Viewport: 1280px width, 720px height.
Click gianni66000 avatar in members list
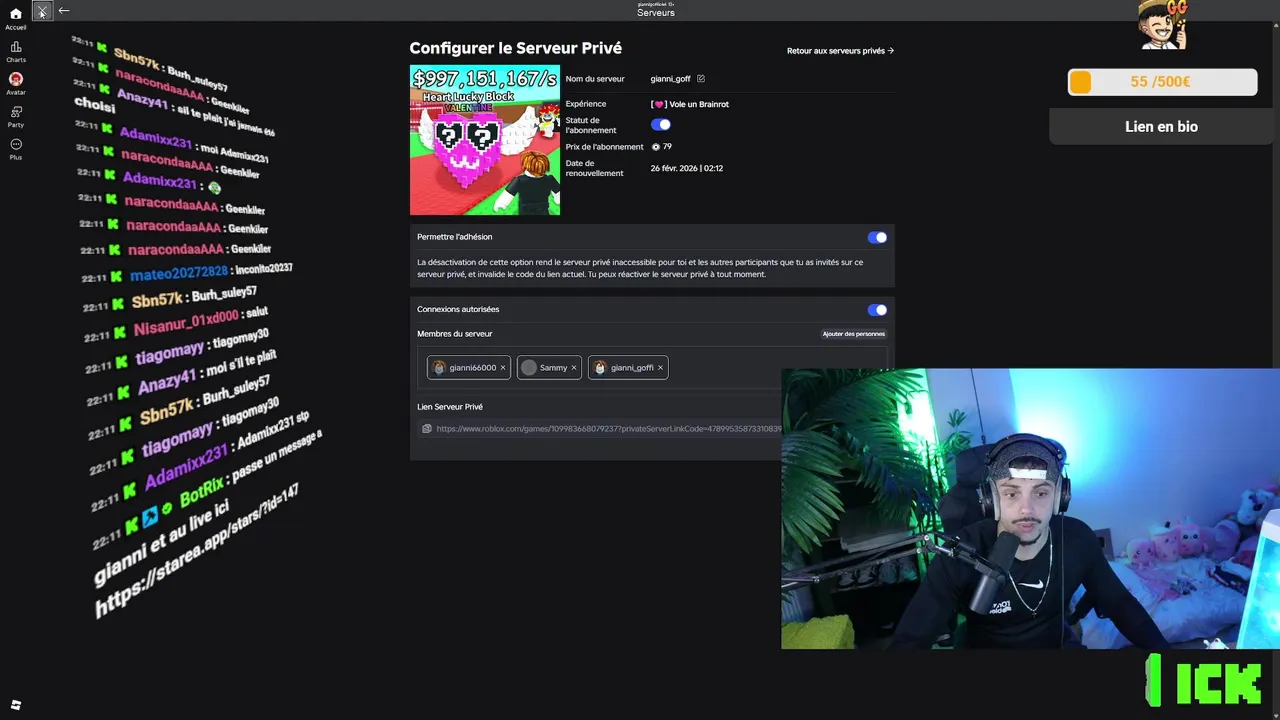click(438, 368)
